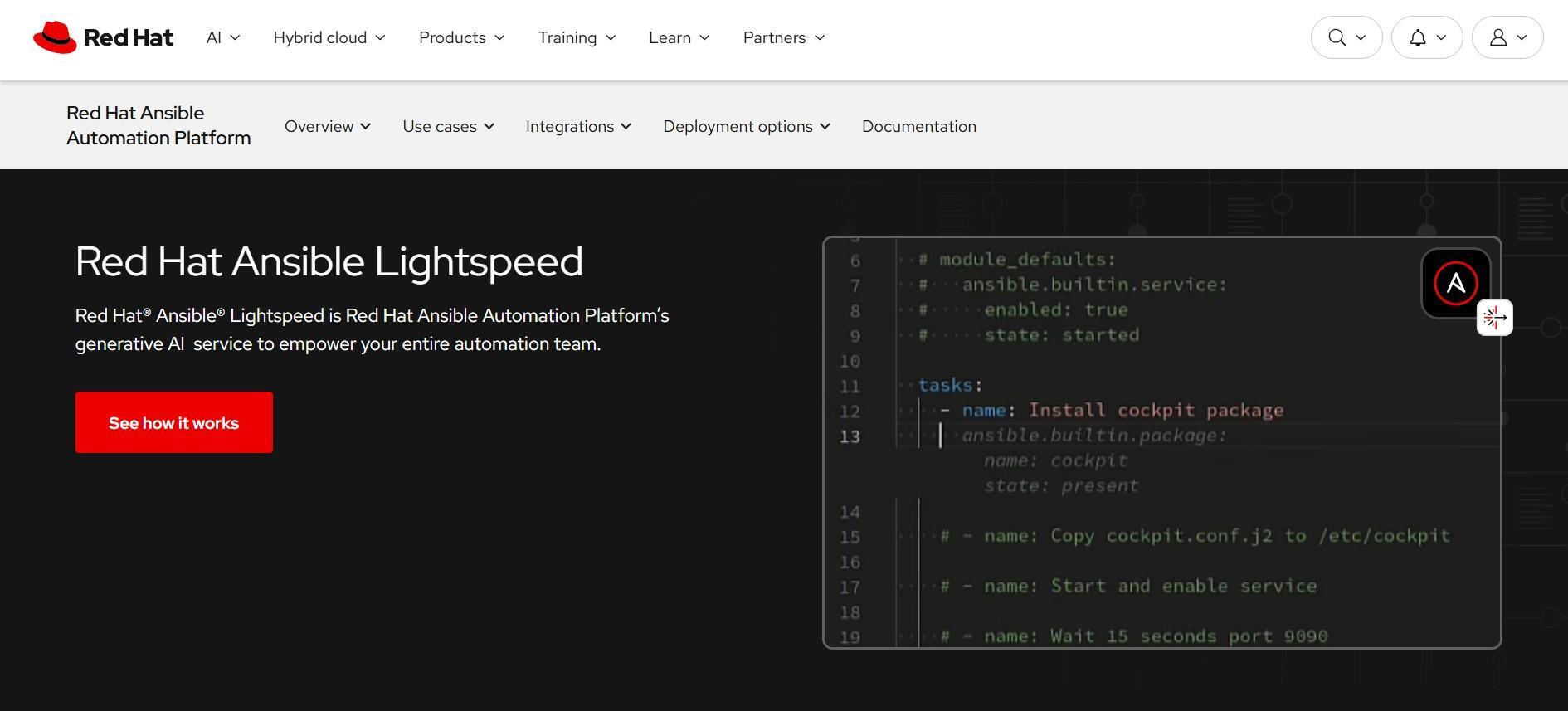Click the "generative AI service" description paragraph
Image resolution: width=1568 pixels, height=711 pixels.
click(x=373, y=329)
